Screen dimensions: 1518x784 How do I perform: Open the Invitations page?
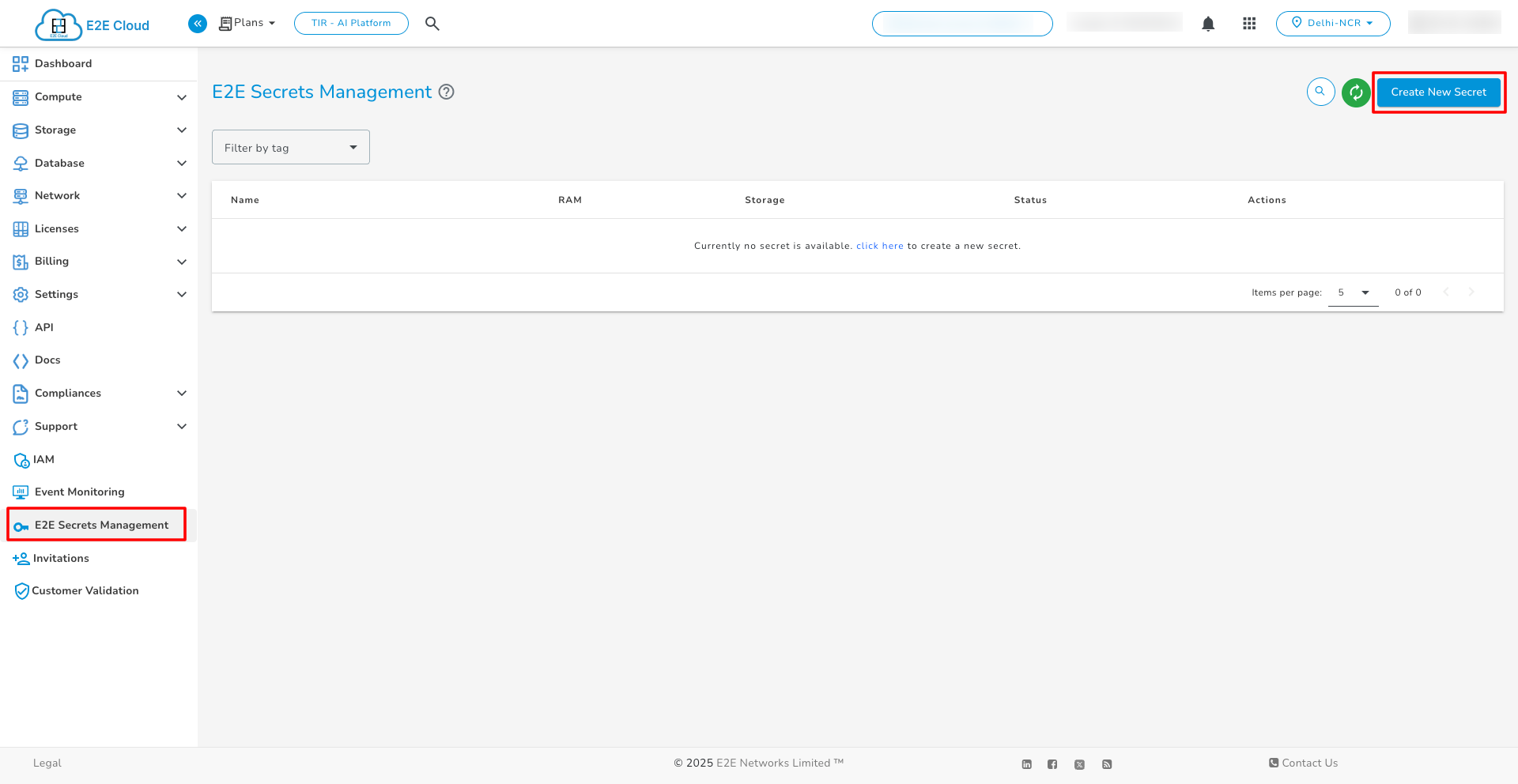61,559
